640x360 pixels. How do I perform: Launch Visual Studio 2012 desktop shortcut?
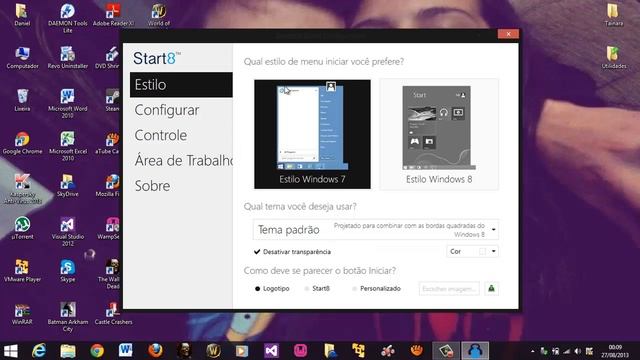pos(68,231)
